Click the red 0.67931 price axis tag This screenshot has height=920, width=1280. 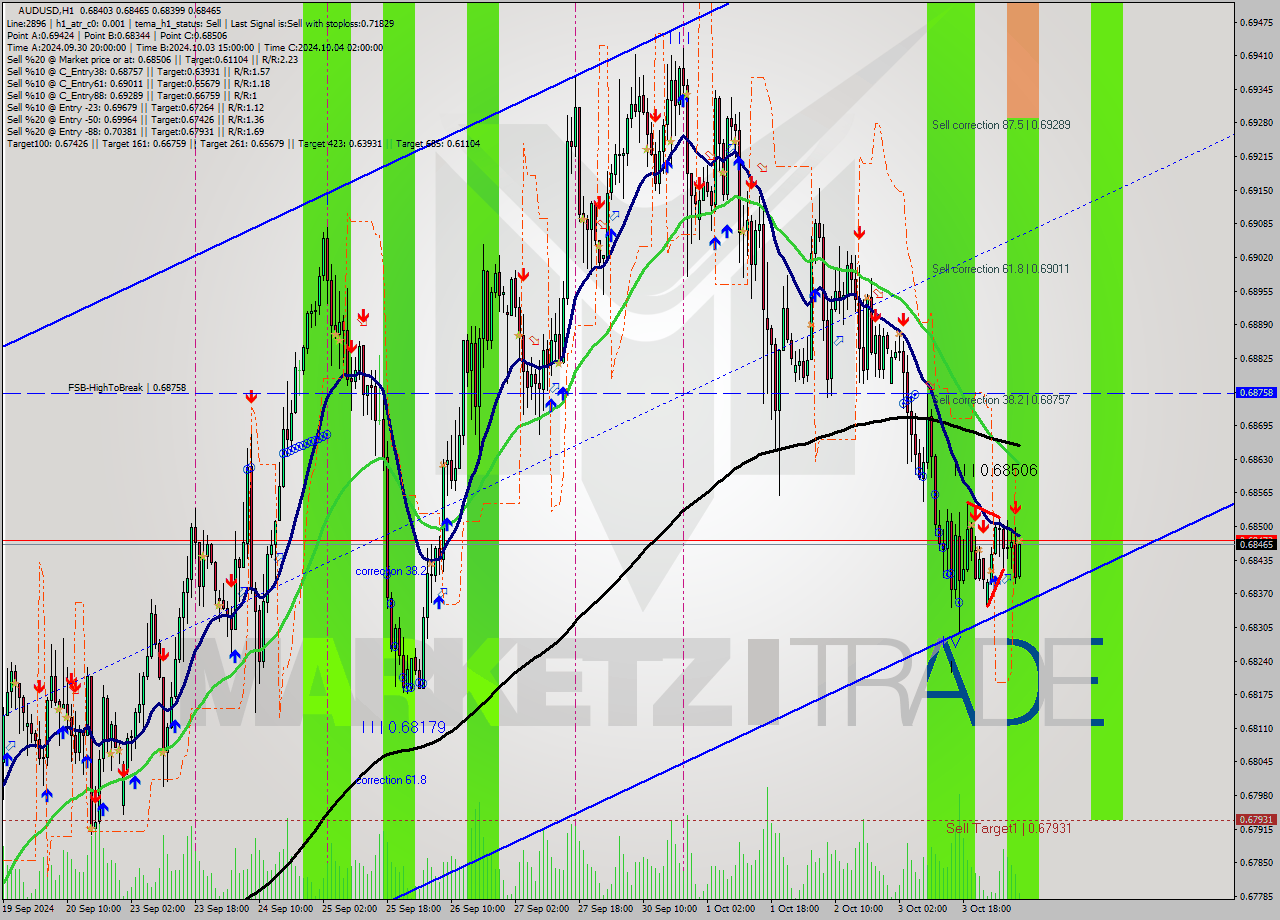coord(1256,820)
